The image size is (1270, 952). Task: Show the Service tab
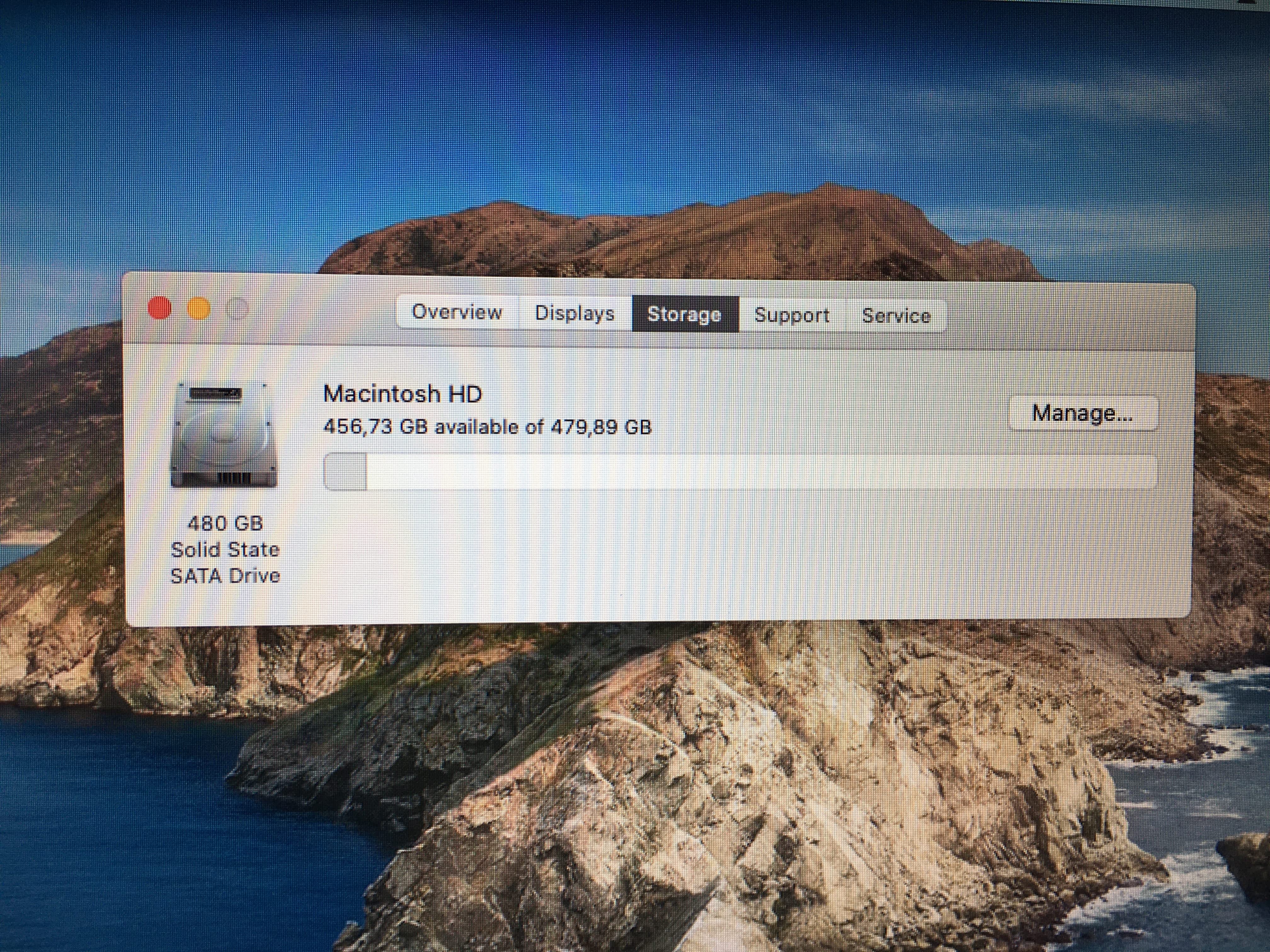pos(896,316)
